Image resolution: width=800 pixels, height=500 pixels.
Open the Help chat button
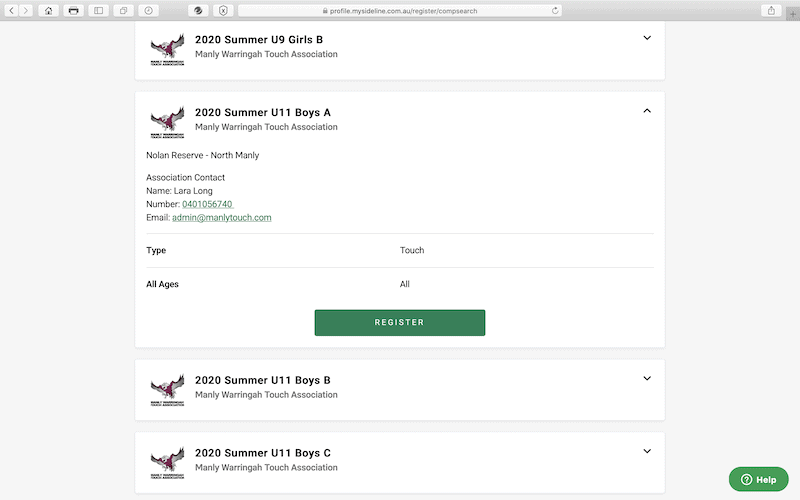(x=758, y=479)
